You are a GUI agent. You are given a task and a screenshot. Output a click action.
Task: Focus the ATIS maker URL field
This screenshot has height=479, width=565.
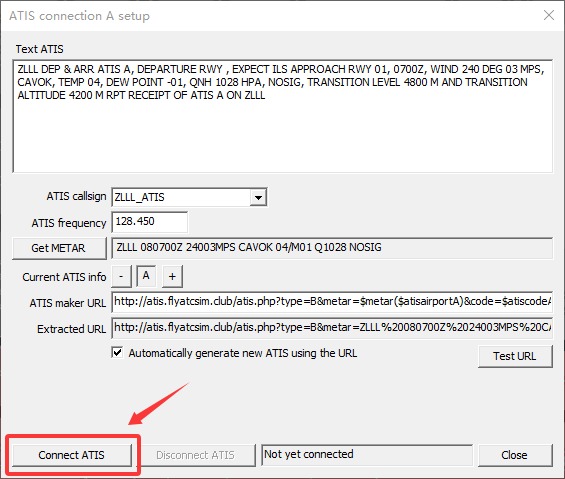[x=332, y=302]
